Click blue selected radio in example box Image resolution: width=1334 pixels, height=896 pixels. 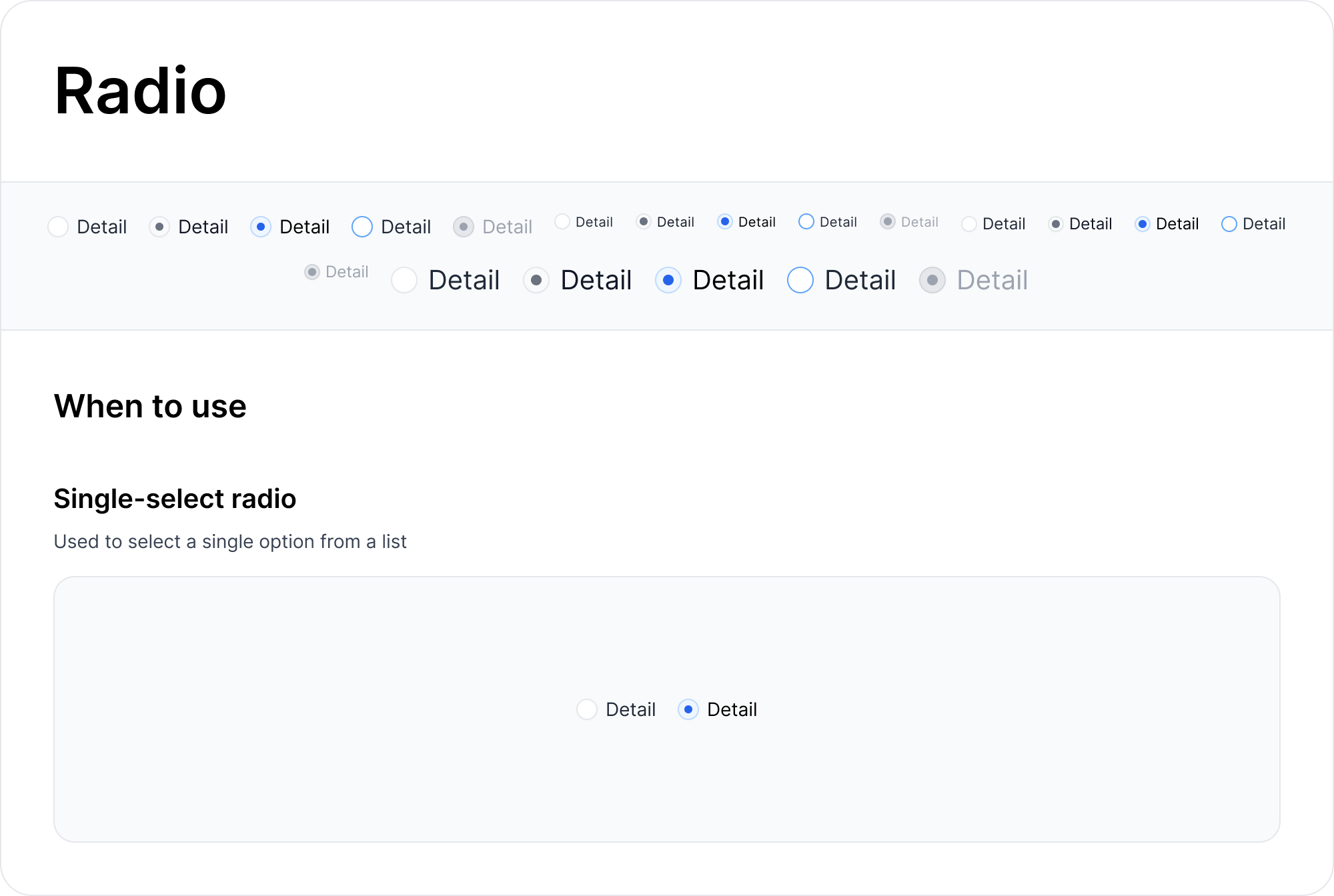[x=688, y=709]
